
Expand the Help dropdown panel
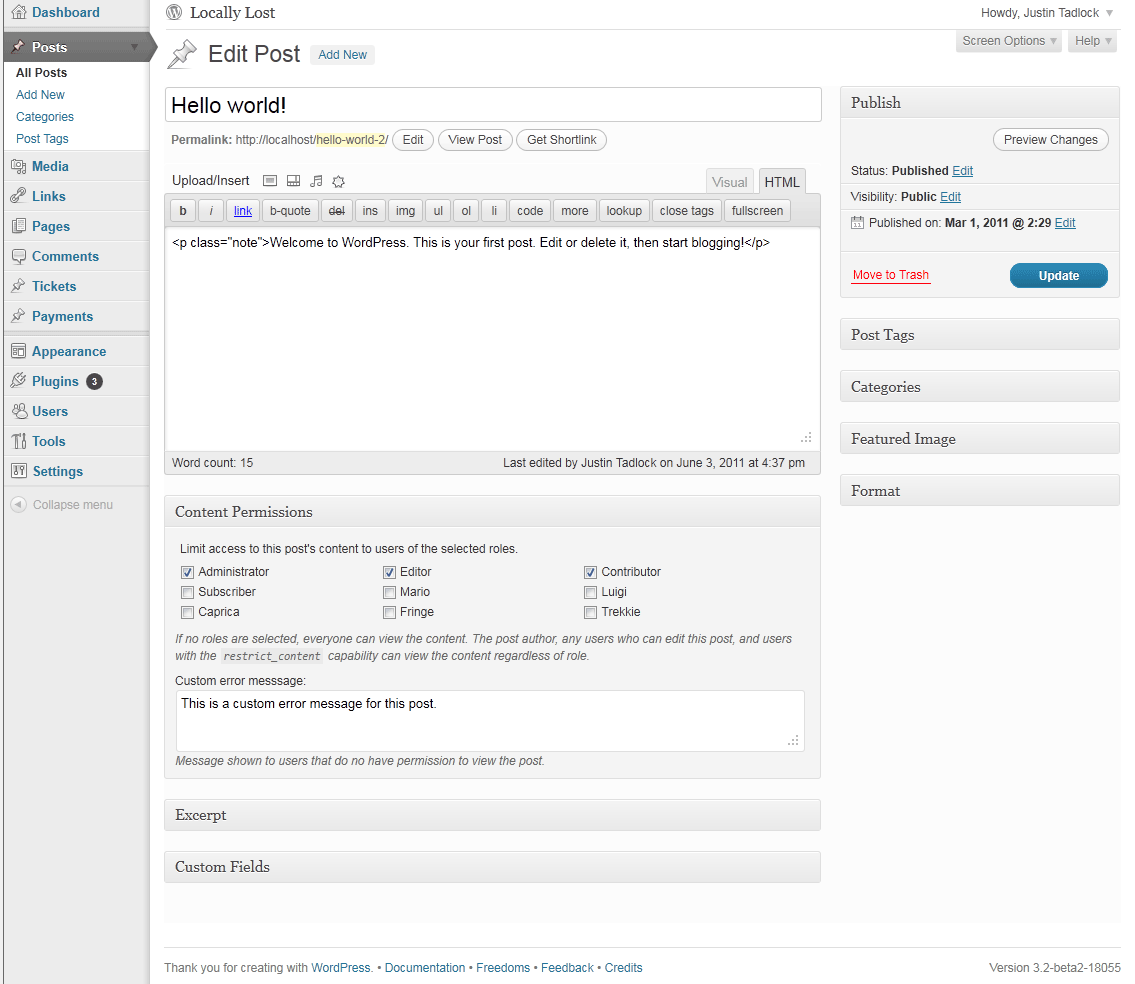(x=1092, y=41)
